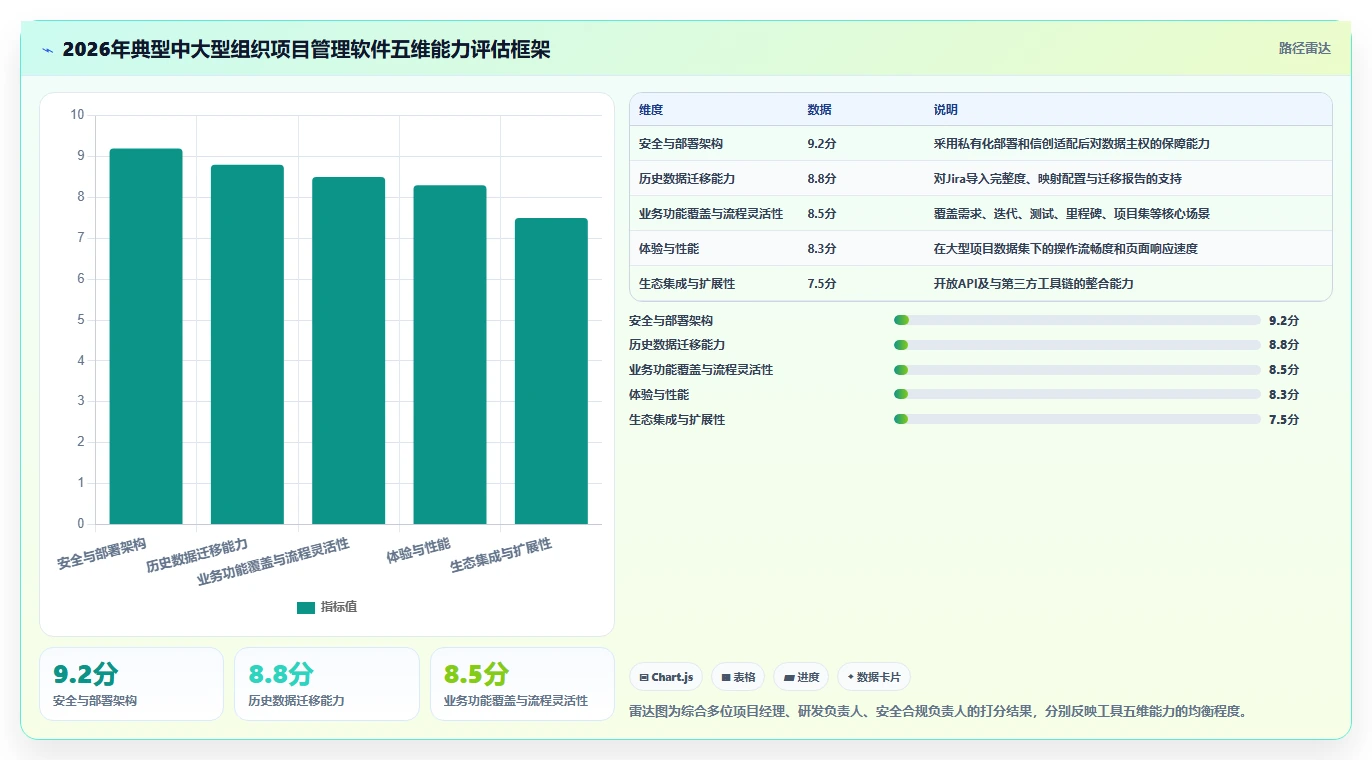The image size is (1372, 760).
Task: Select the 体验与性能 table row cell
Action: click(x=669, y=249)
